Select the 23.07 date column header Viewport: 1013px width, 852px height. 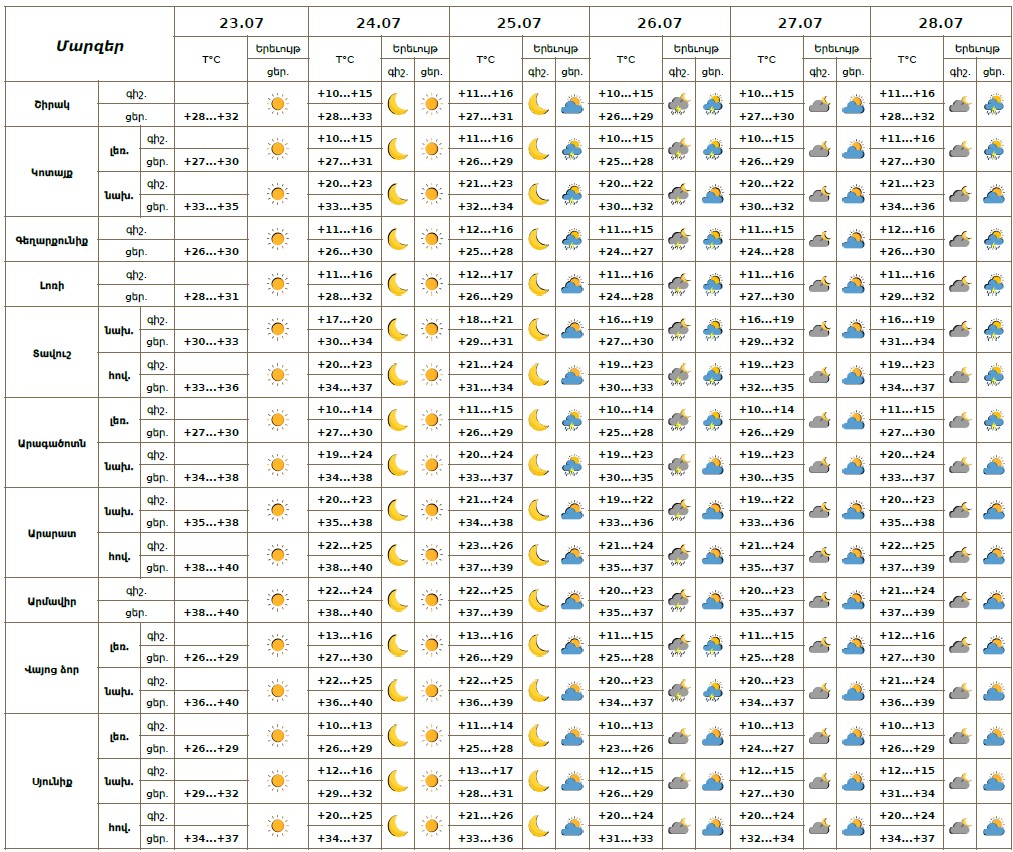coord(241,22)
